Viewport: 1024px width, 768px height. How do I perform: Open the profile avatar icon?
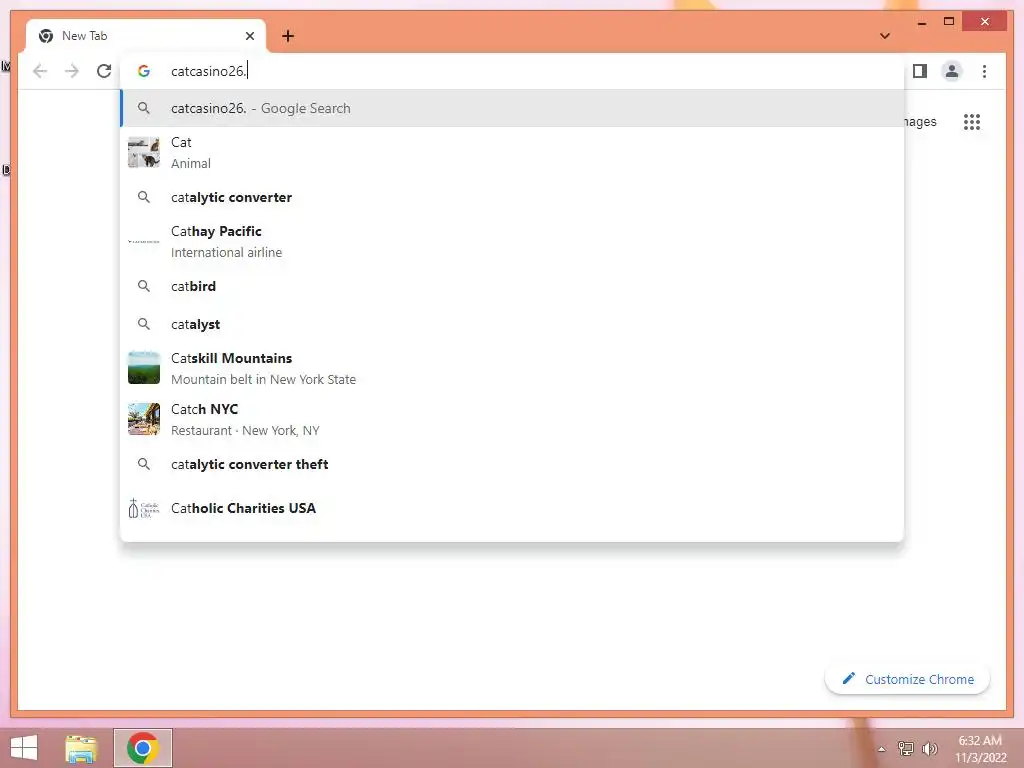coord(952,71)
